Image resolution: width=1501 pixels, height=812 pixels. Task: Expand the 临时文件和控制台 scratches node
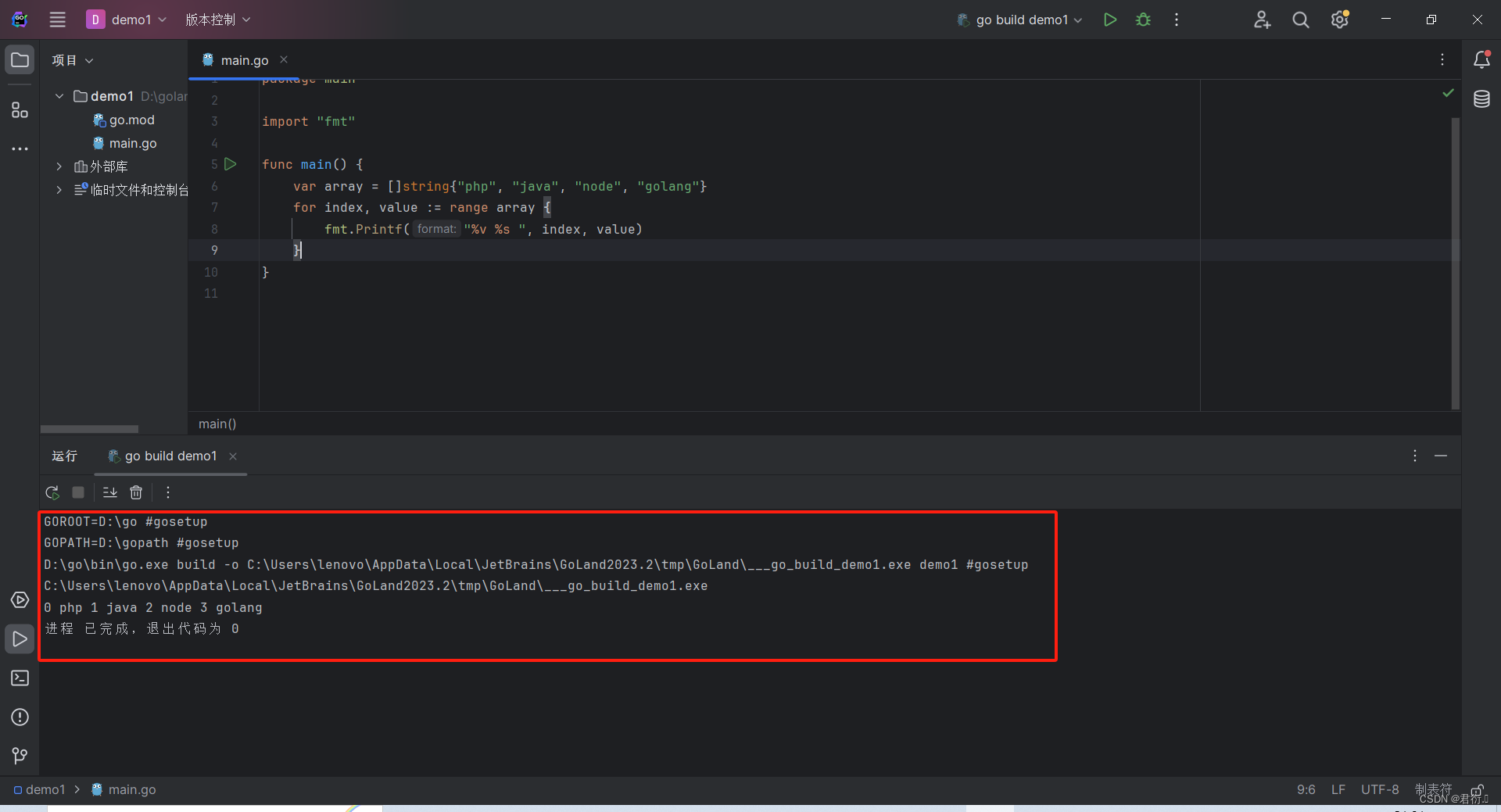59,190
